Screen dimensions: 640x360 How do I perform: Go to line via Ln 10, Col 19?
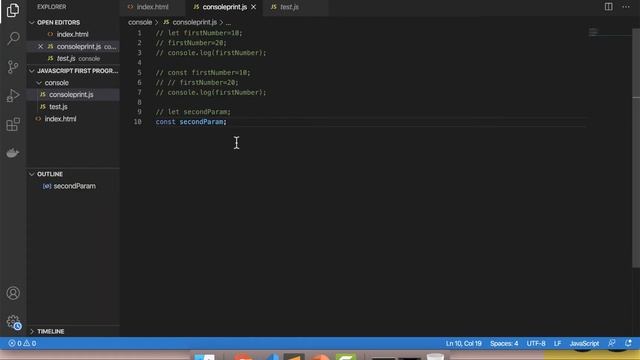[463, 343]
